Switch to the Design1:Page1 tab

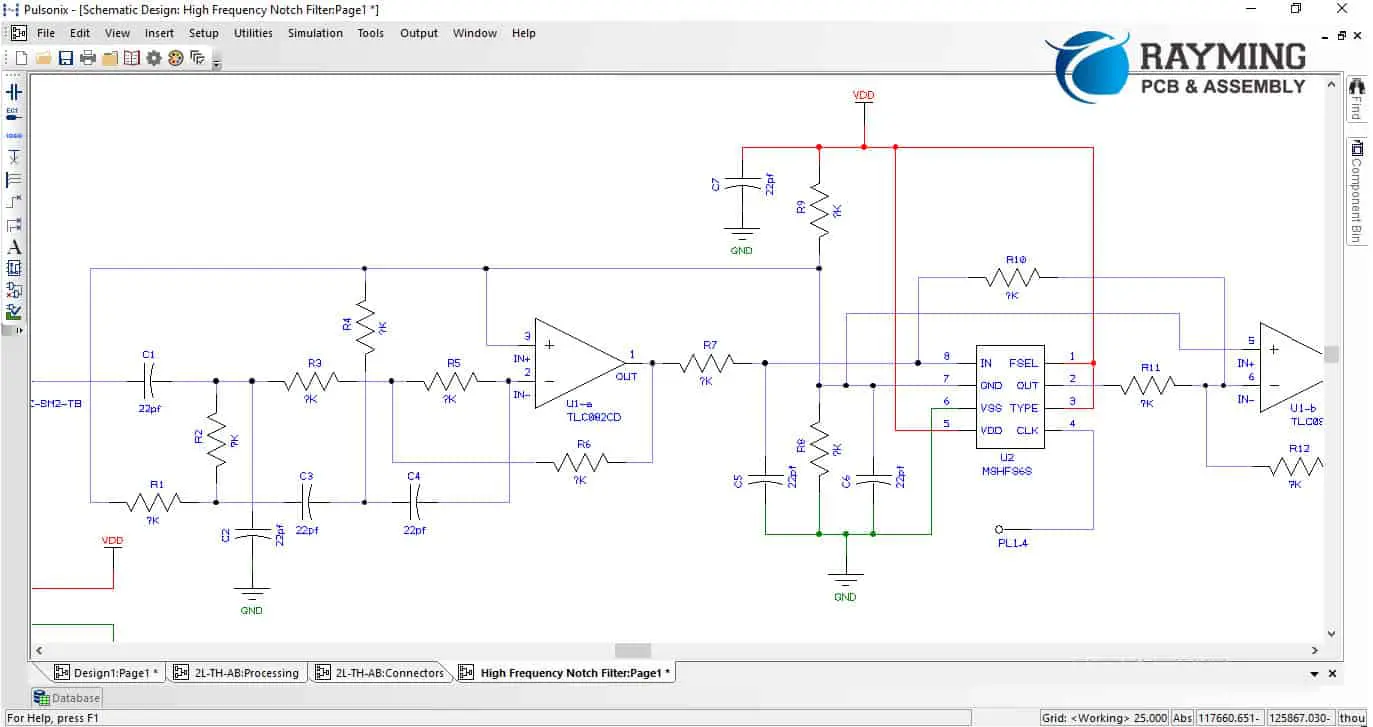coord(101,673)
